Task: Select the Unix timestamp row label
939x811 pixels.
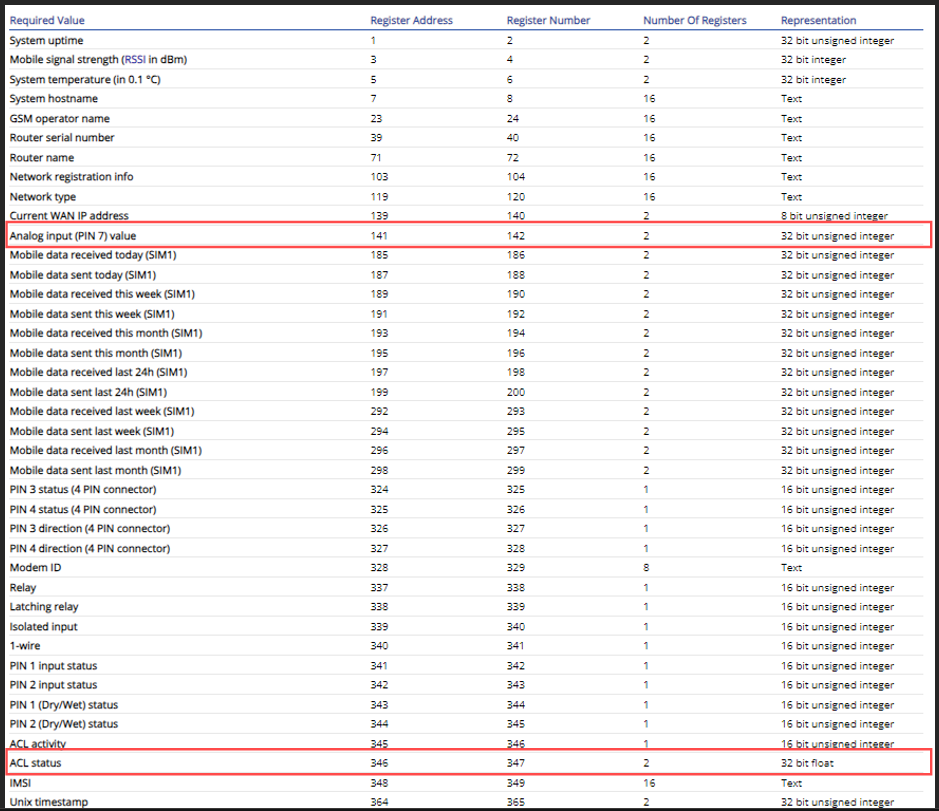Action: pyautogui.click(x=49, y=802)
